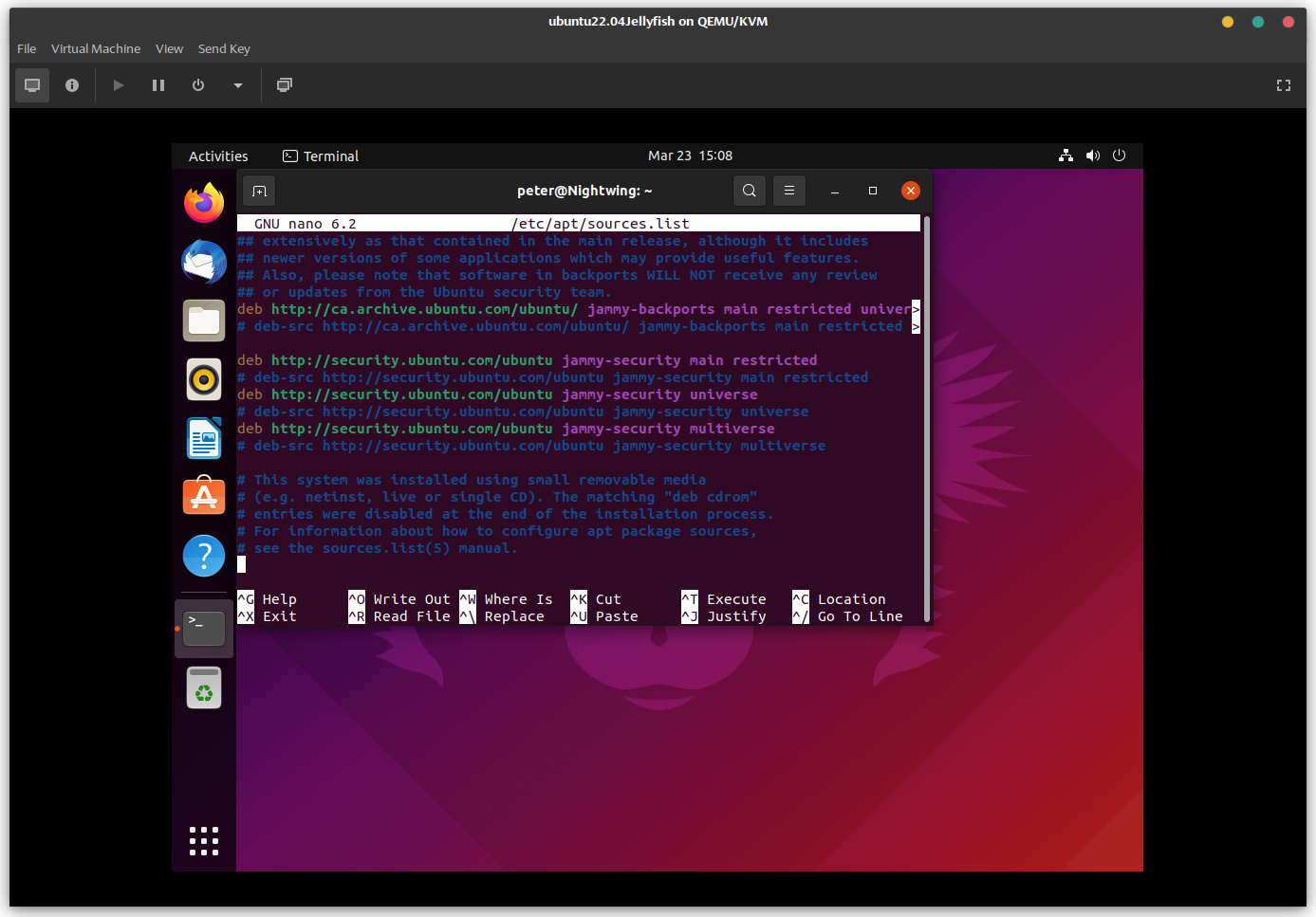
Task: Open the Send Key menu
Action: [224, 48]
